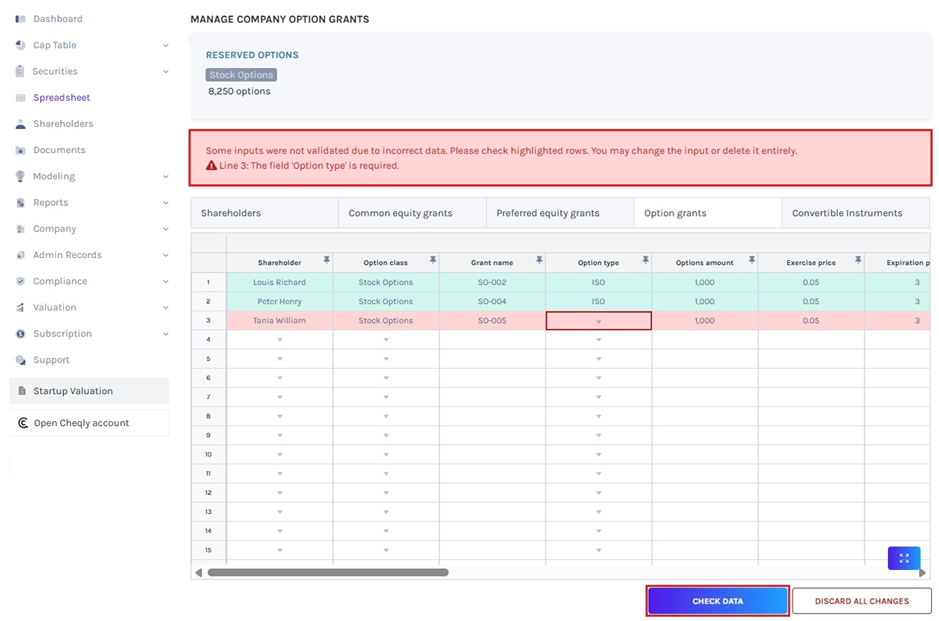Click the CHECK DATA button
The height and width of the screenshot is (621, 939).
pyautogui.click(x=717, y=600)
